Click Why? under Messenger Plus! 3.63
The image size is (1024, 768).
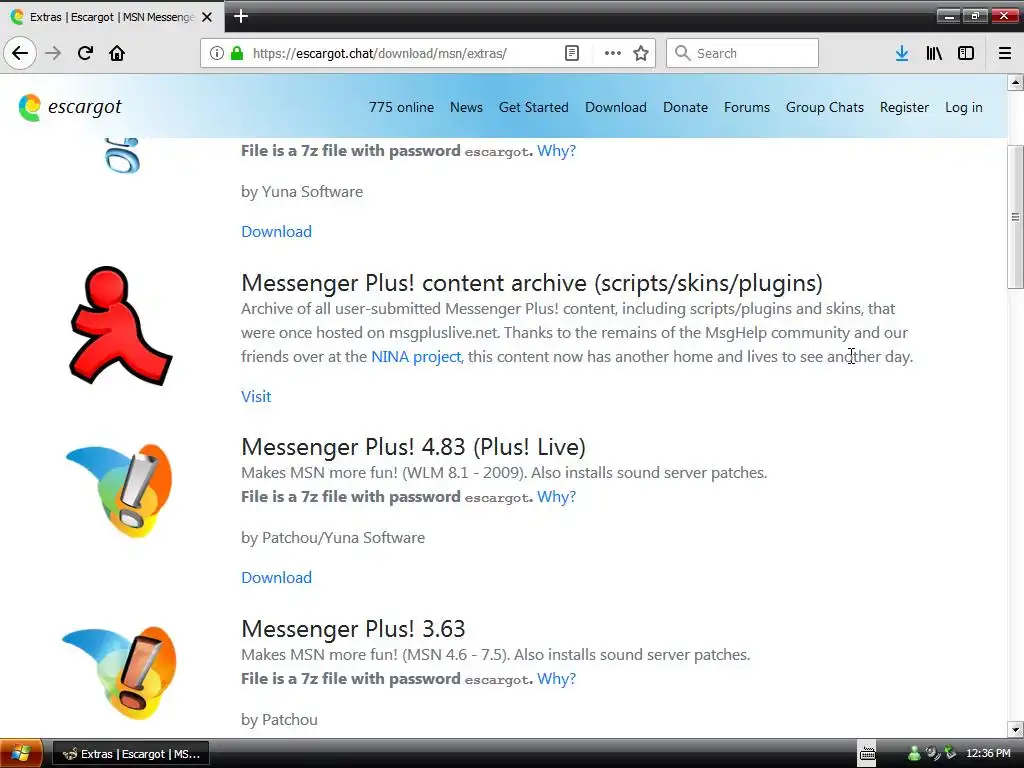tap(556, 679)
